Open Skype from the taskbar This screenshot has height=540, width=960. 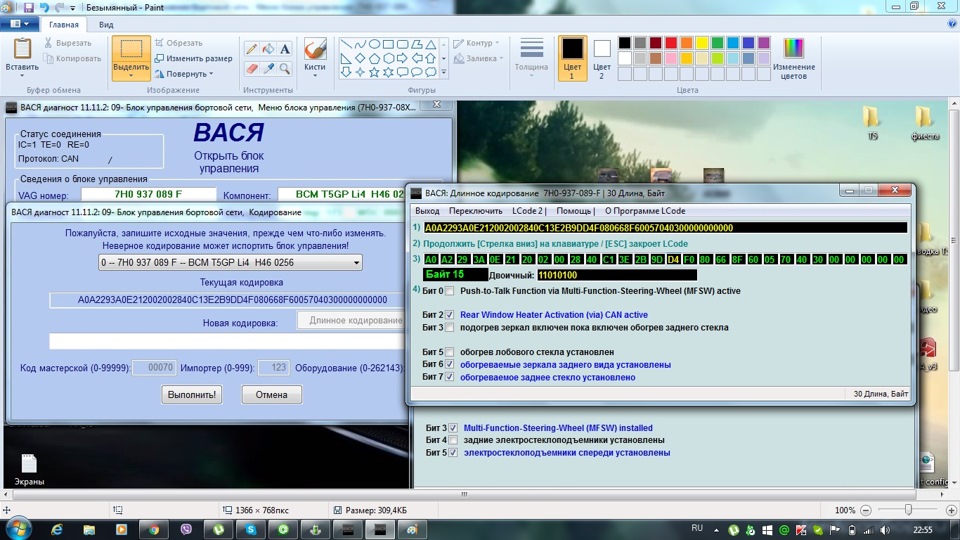tap(251, 530)
